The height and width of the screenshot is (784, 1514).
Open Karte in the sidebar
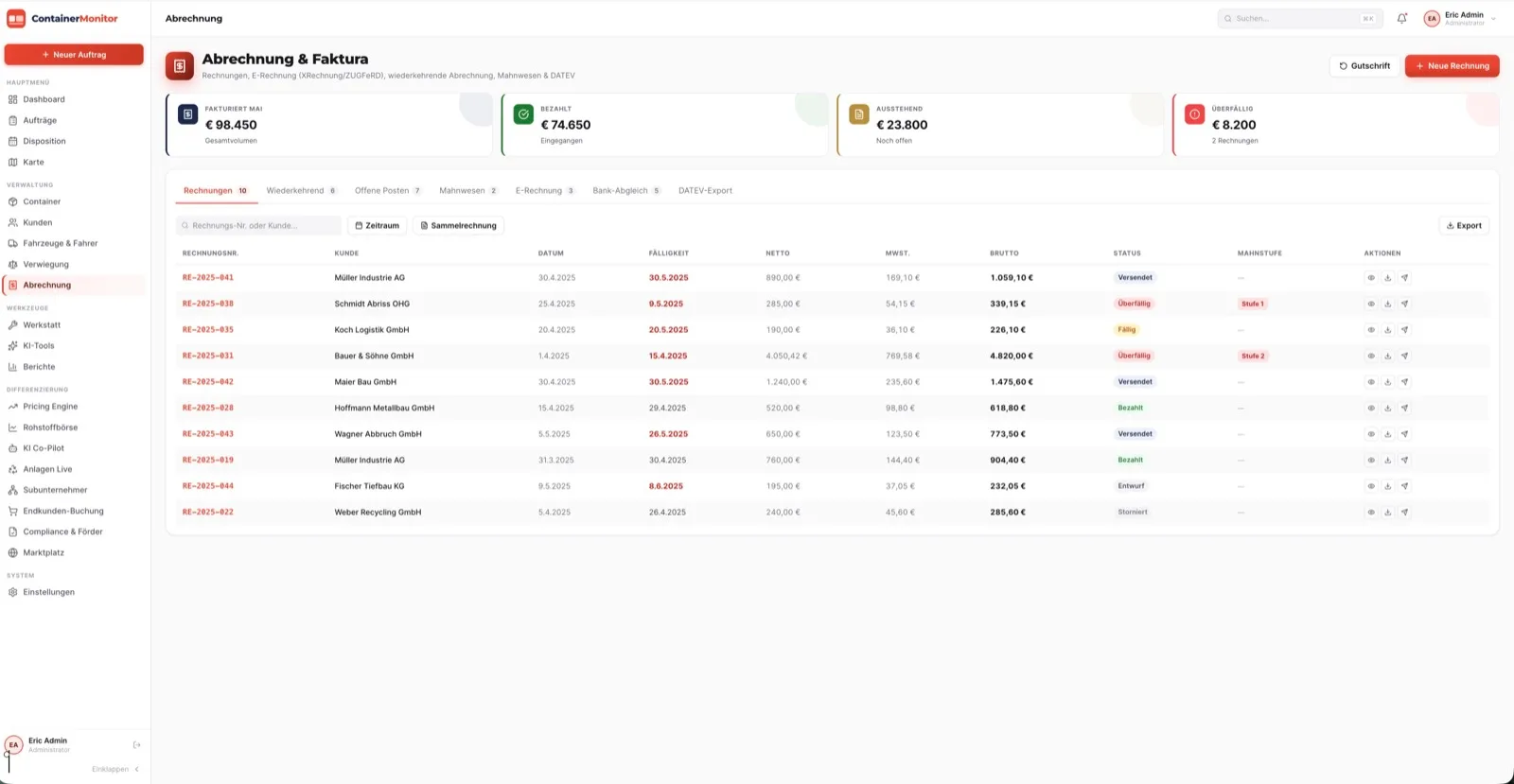pos(33,162)
